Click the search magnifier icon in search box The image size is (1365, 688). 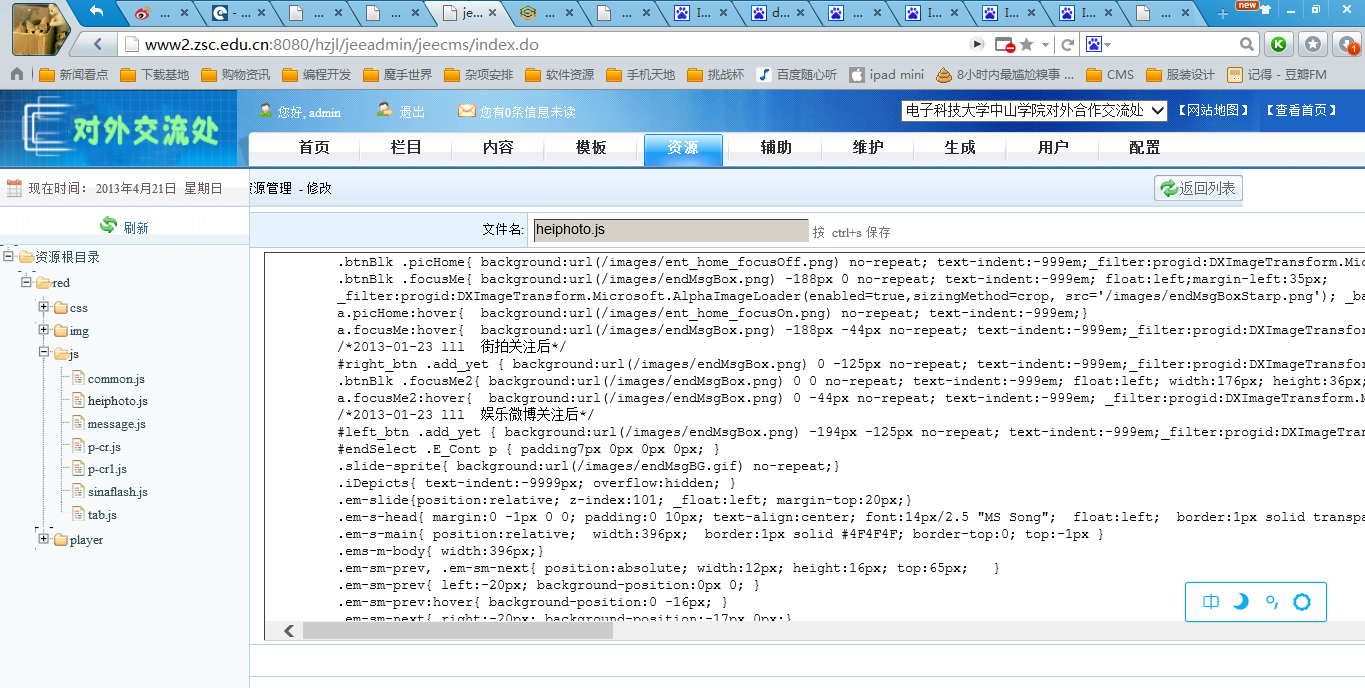pos(1247,45)
